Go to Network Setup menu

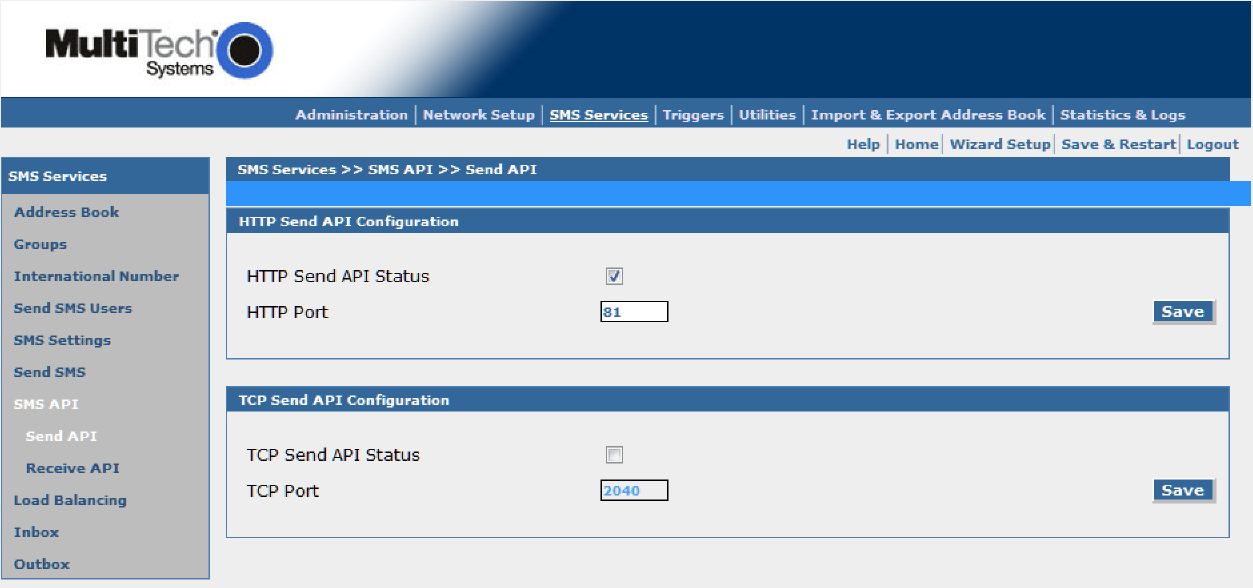(478, 115)
